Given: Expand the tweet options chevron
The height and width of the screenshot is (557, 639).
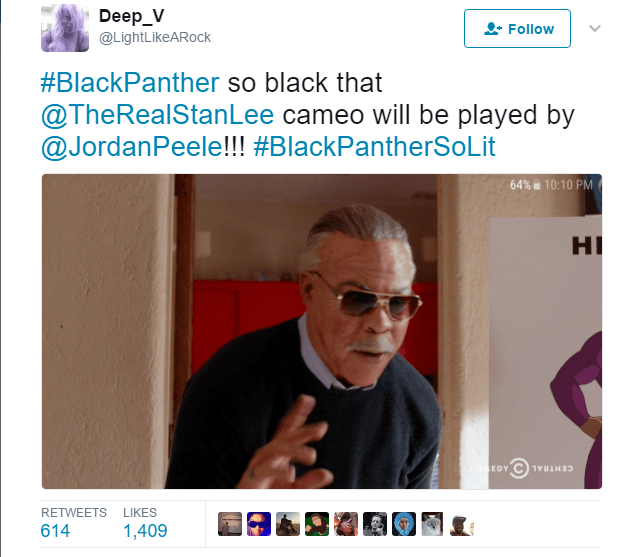Looking at the screenshot, I should 595,28.
